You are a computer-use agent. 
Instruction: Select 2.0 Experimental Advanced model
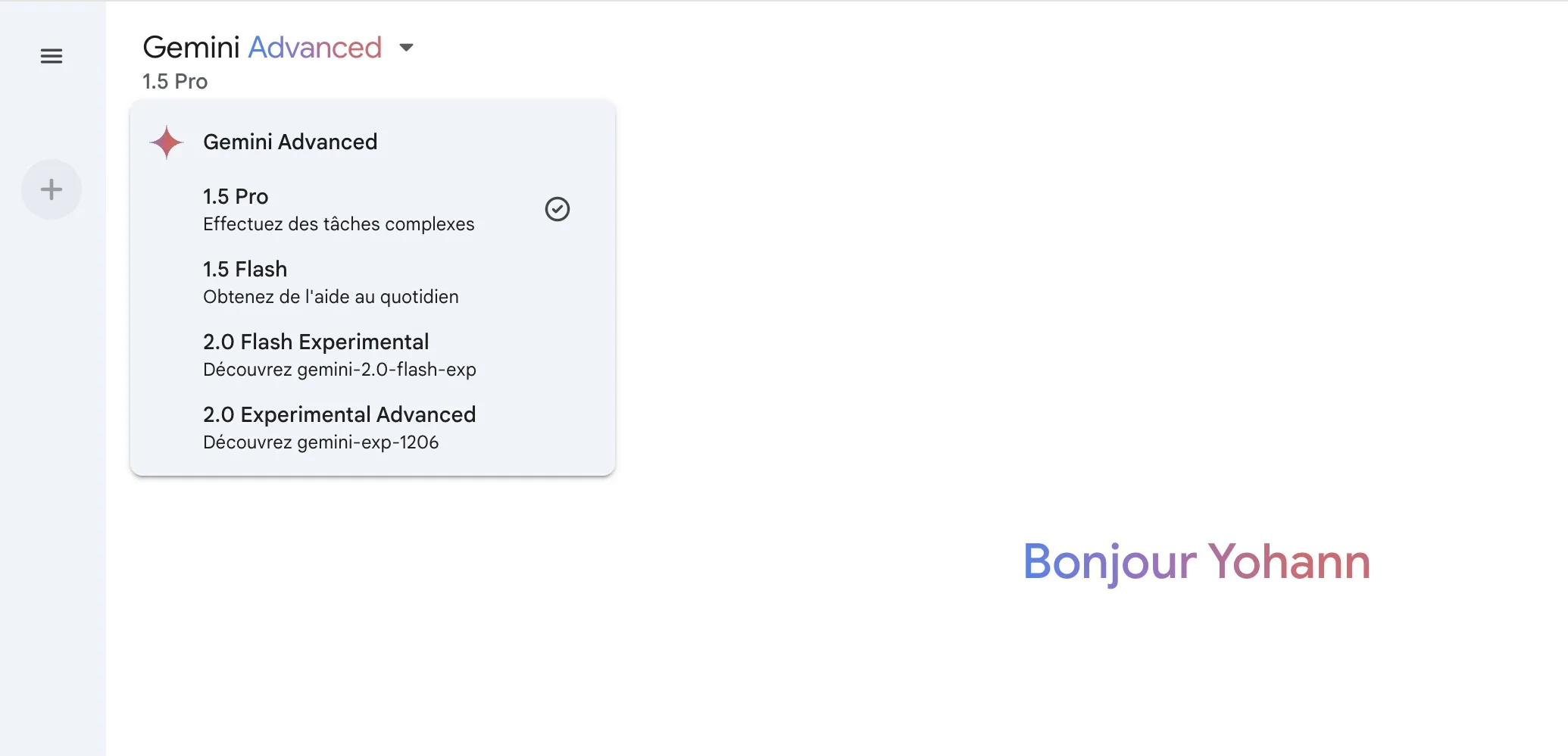point(339,415)
